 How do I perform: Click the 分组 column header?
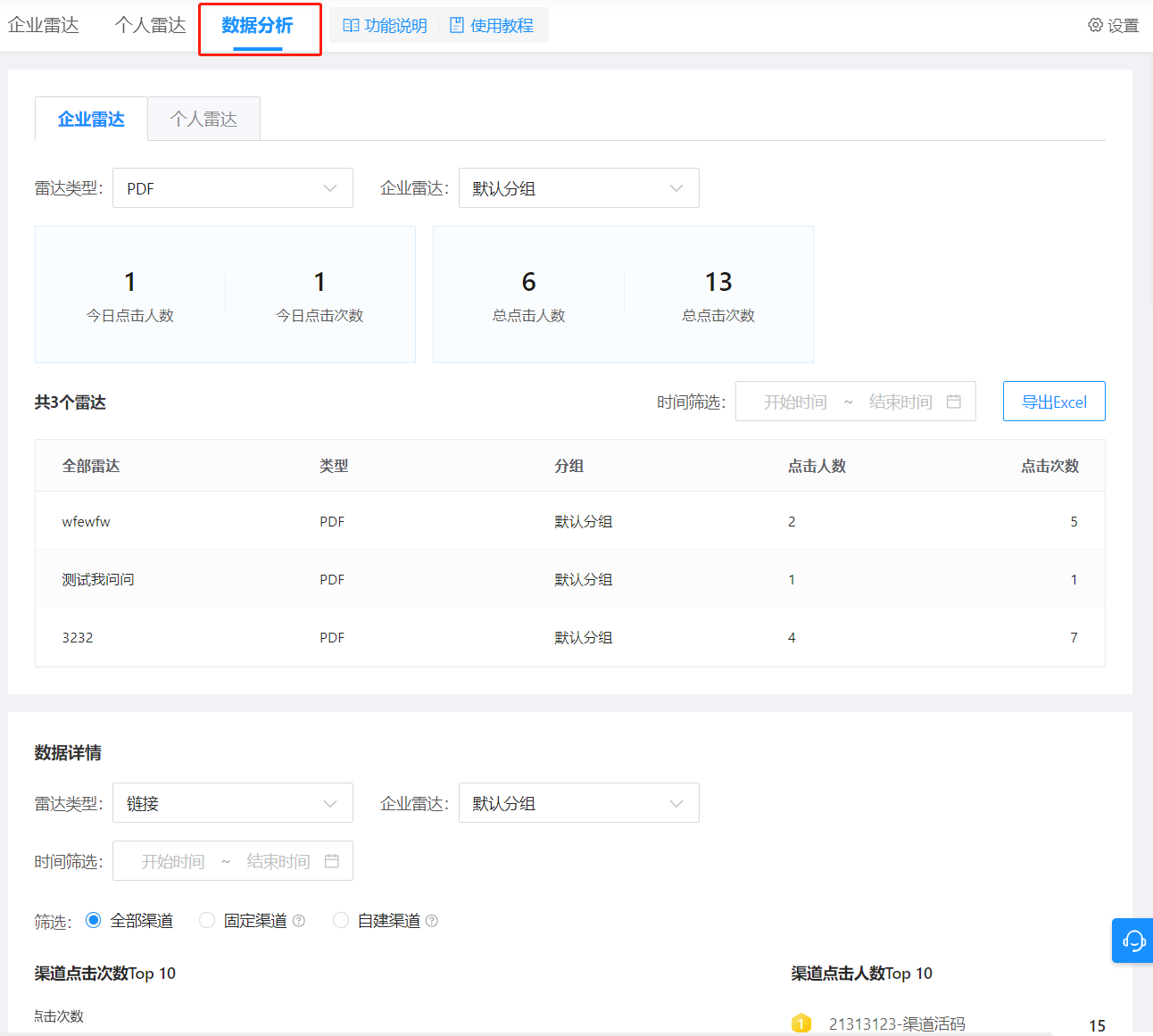coord(568,466)
